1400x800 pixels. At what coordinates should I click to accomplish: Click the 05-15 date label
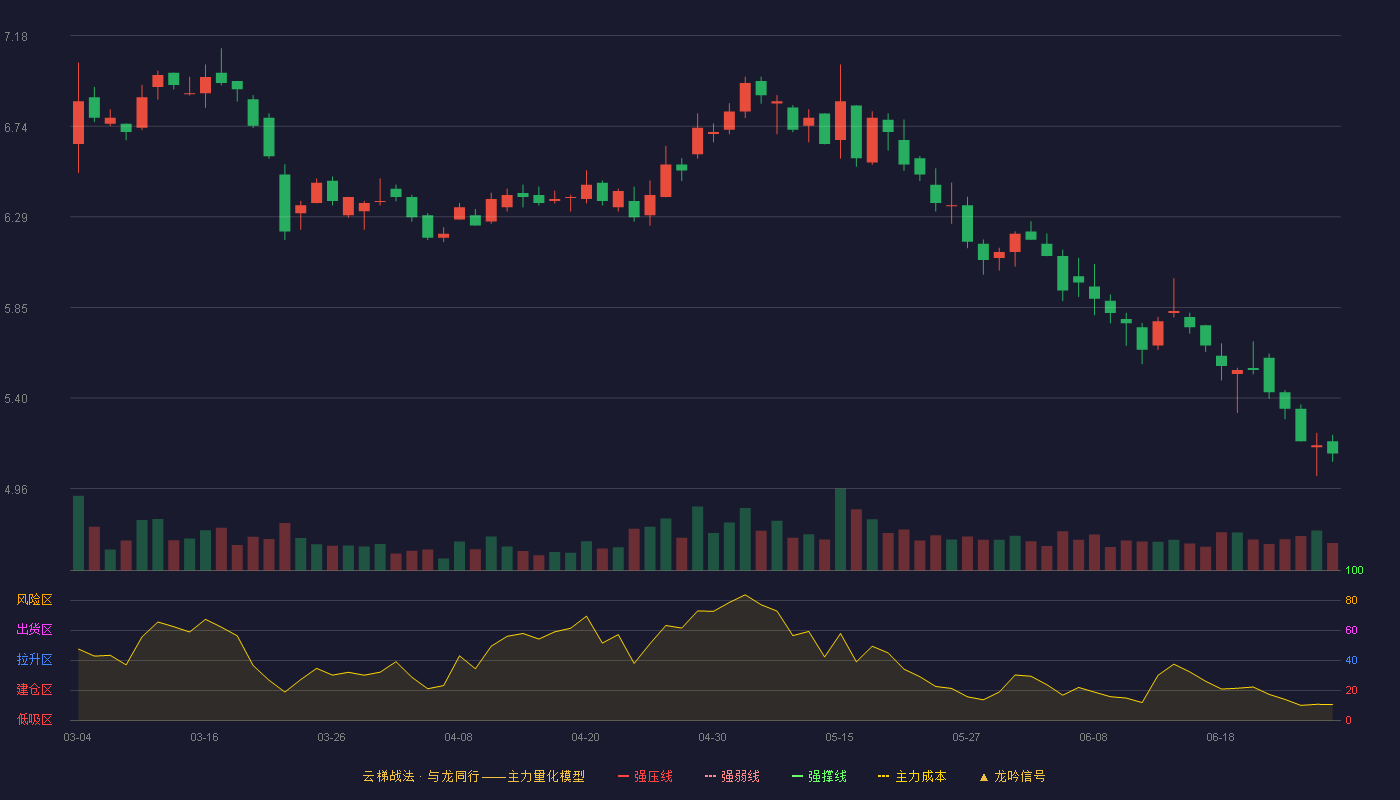click(839, 737)
